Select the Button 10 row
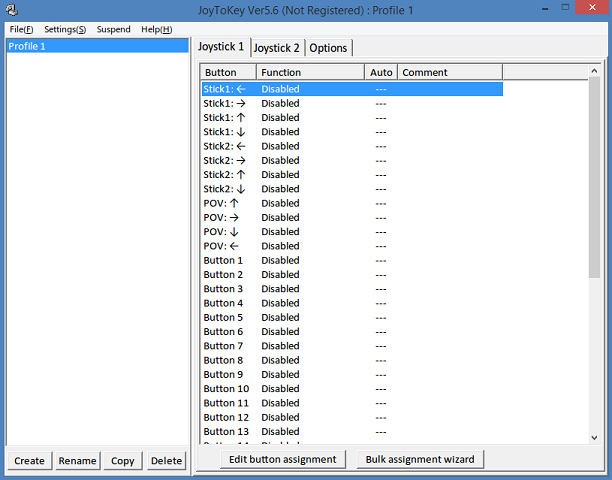The width and height of the screenshot is (612, 480). coord(352,389)
